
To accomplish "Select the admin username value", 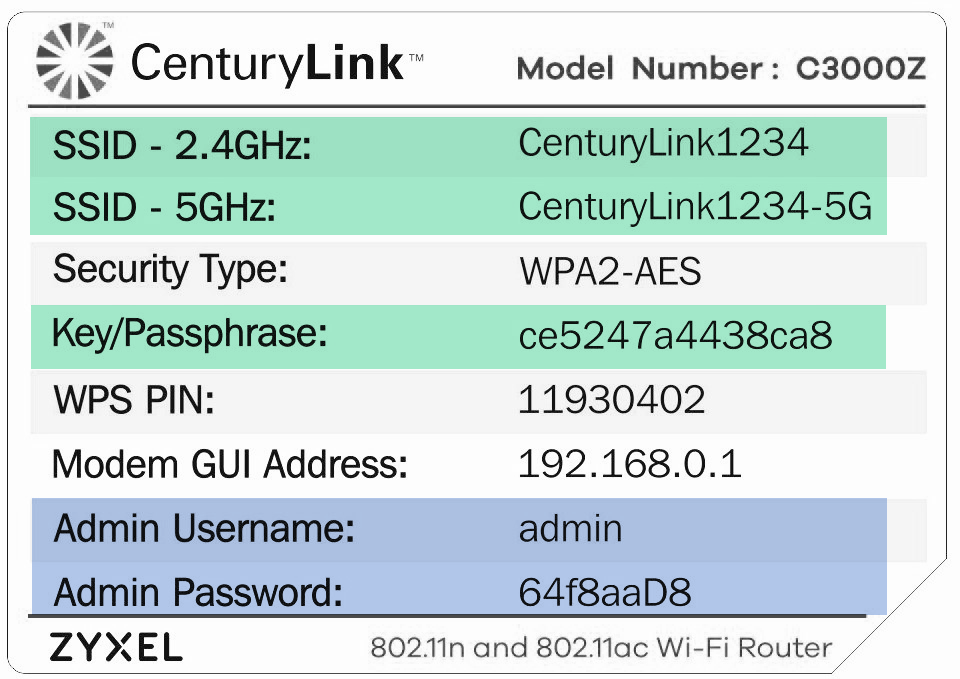I will point(570,528).
